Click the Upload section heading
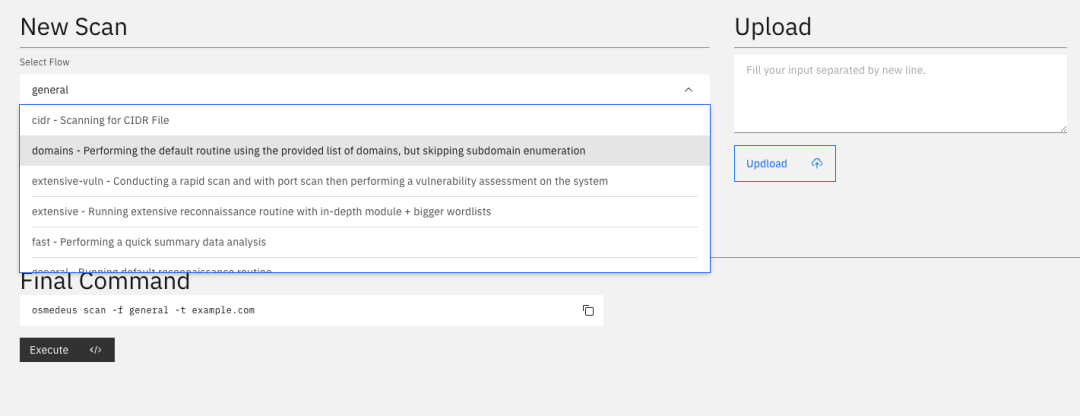 coord(773,27)
